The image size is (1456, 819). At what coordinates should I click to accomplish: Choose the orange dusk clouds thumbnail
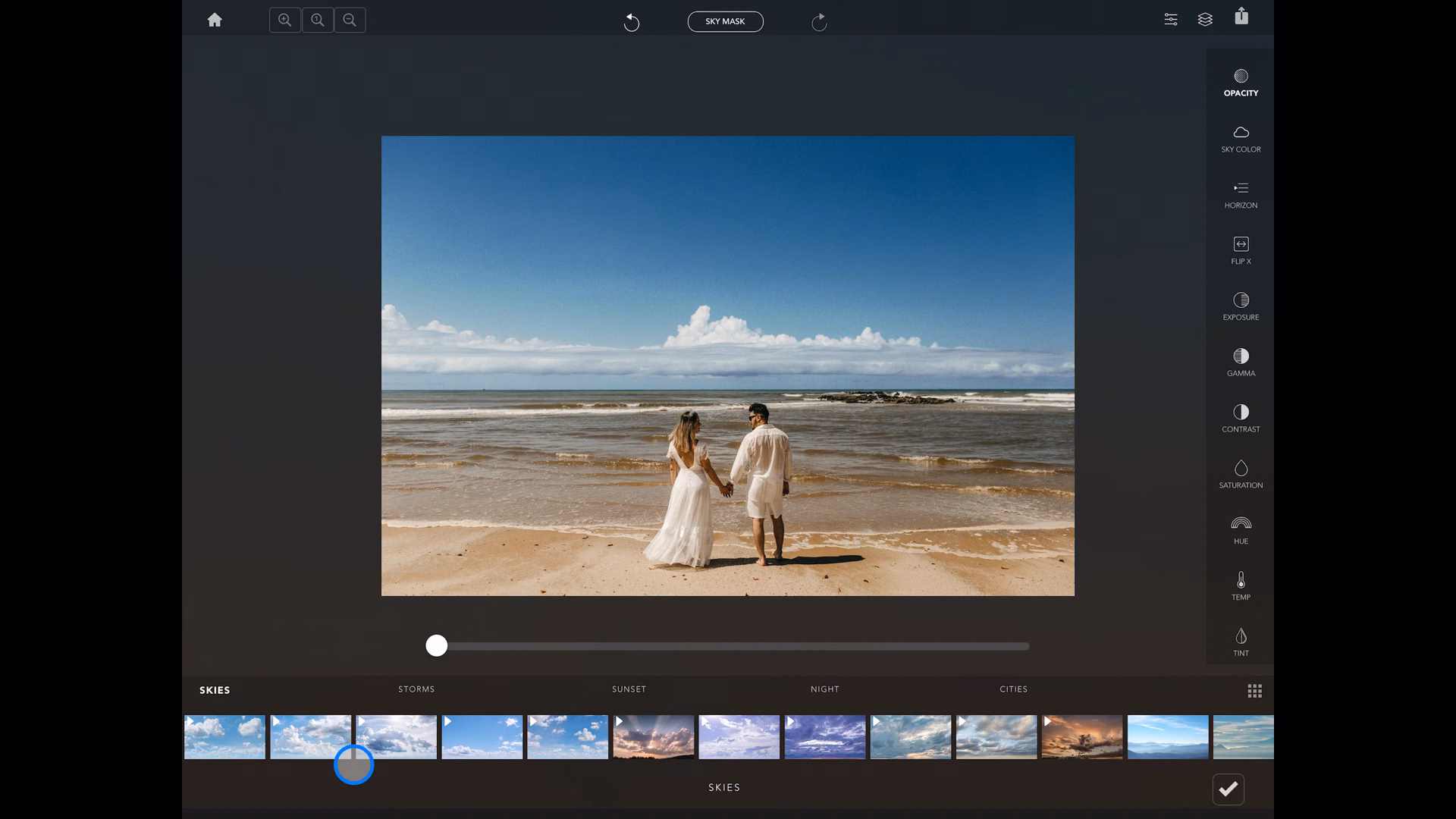(1082, 737)
